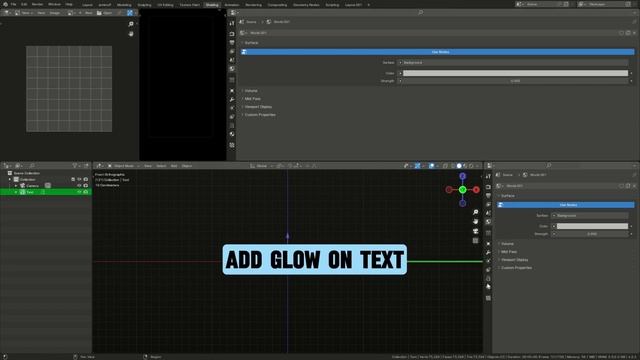Toggle the Text object's eye visibility in the Outliner
The height and width of the screenshot is (360, 640).
pyautogui.click(x=79, y=192)
